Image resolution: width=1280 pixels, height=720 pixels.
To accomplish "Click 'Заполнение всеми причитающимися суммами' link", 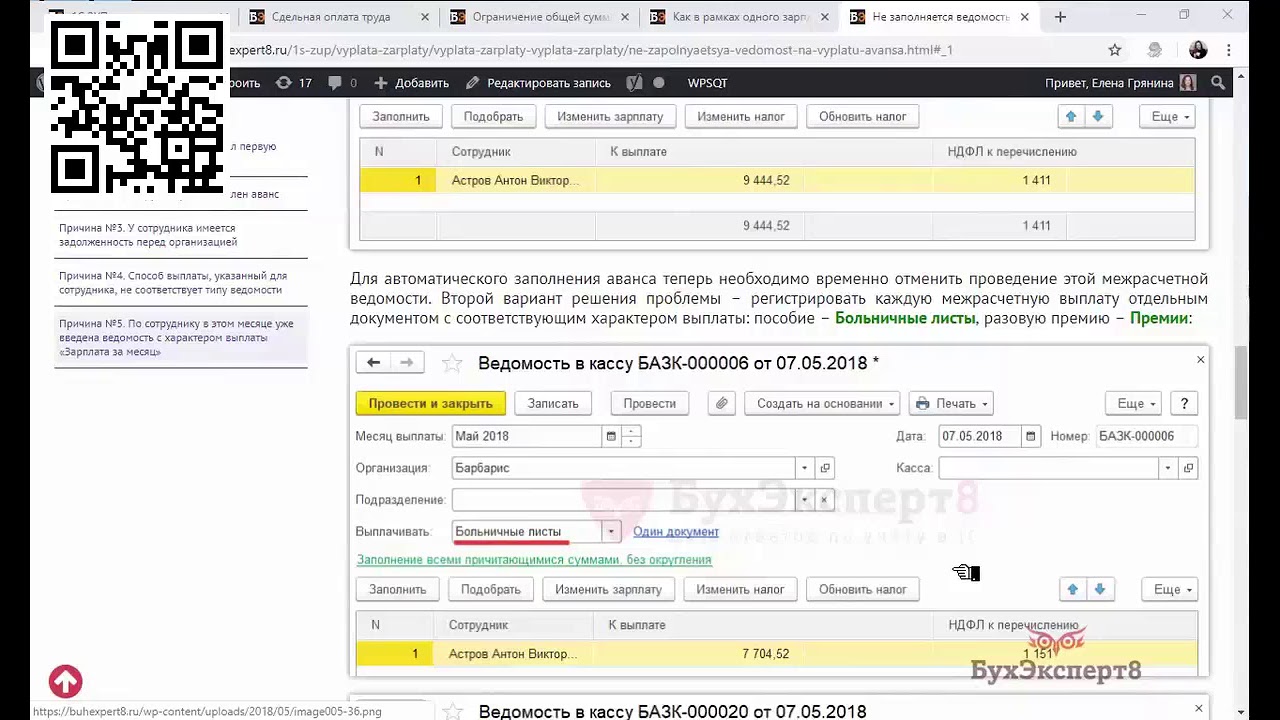I will pyautogui.click(x=534, y=560).
